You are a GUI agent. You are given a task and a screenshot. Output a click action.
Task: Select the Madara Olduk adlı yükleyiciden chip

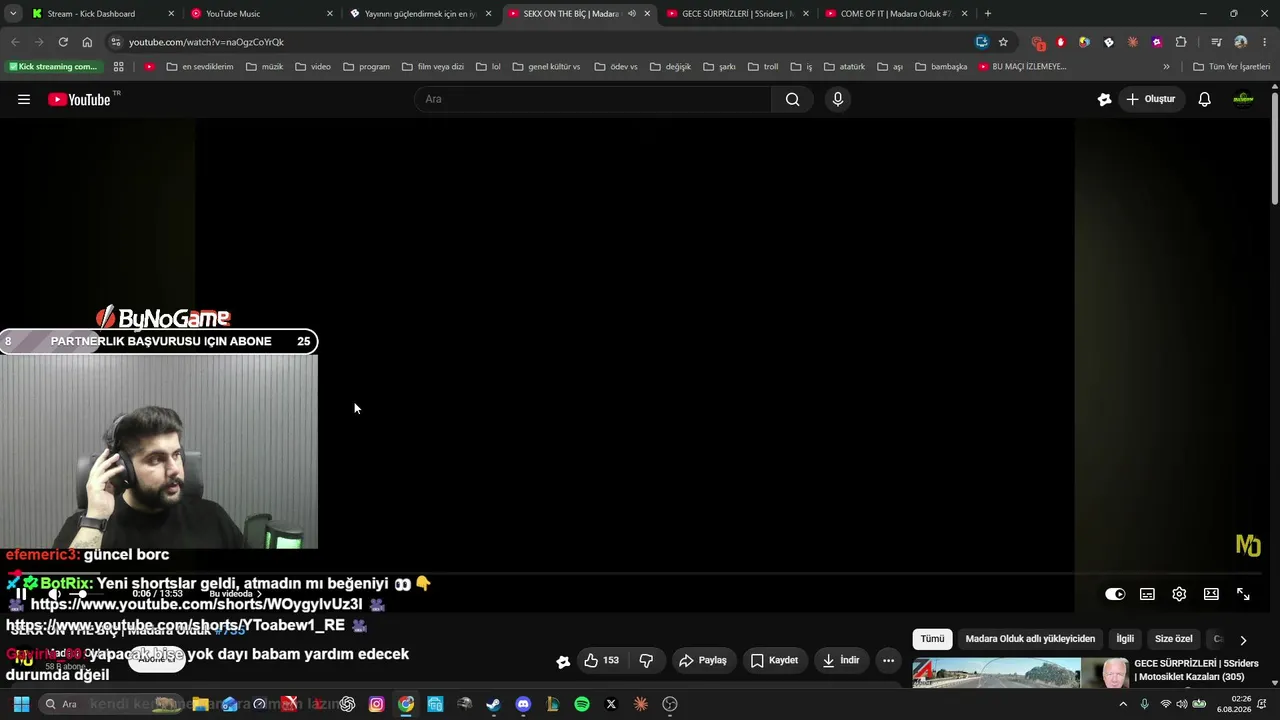point(1030,639)
